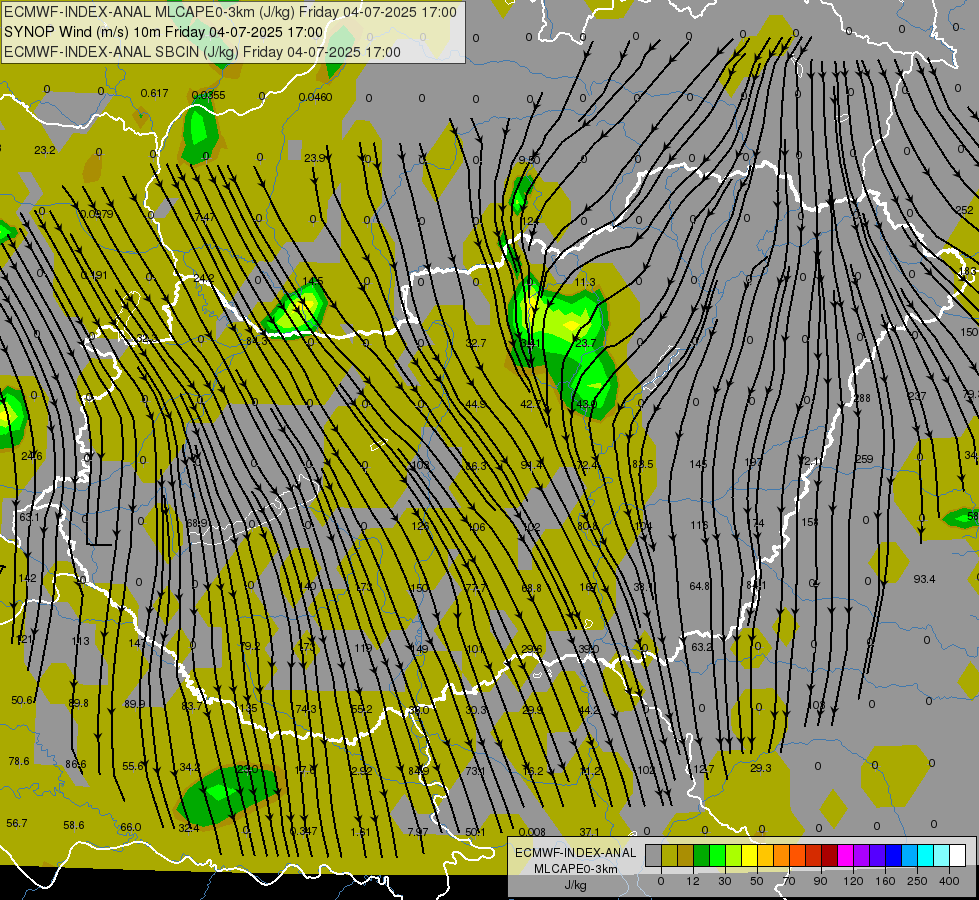Image resolution: width=979 pixels, height=900 pixels.
Task: Click the bright cyan legend swatch
Action: [926, 855]
